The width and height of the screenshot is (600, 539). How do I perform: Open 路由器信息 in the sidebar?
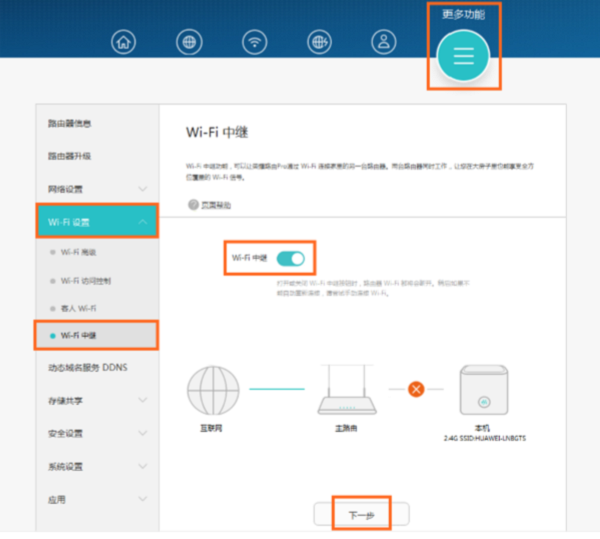pyautogui.click(x=70, y=124)
